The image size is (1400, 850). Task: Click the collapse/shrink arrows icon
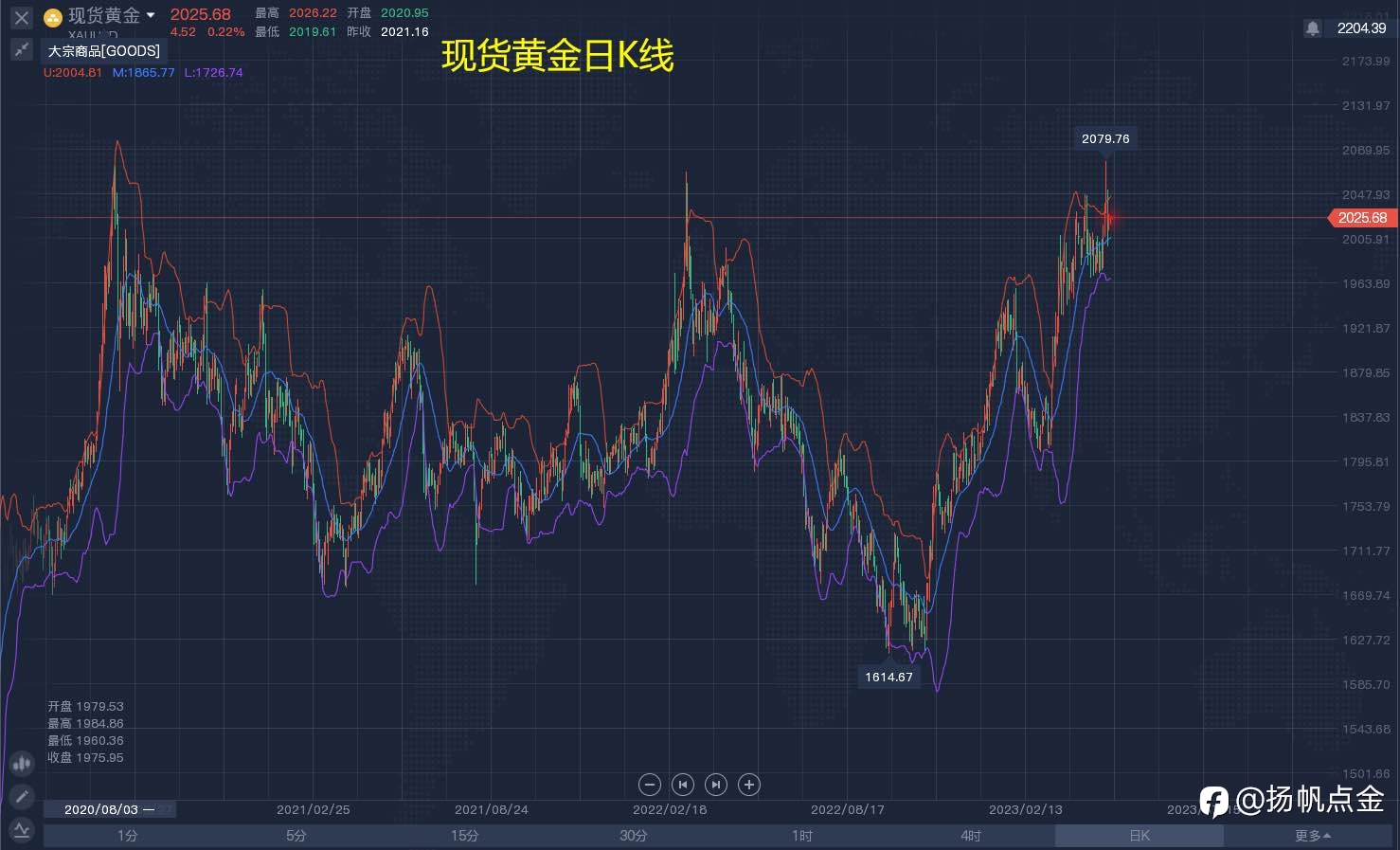tap(21, 49)
